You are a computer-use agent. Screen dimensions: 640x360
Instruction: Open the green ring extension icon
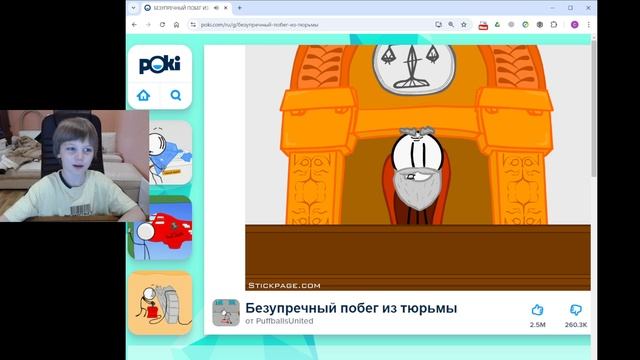pos(525,24)
